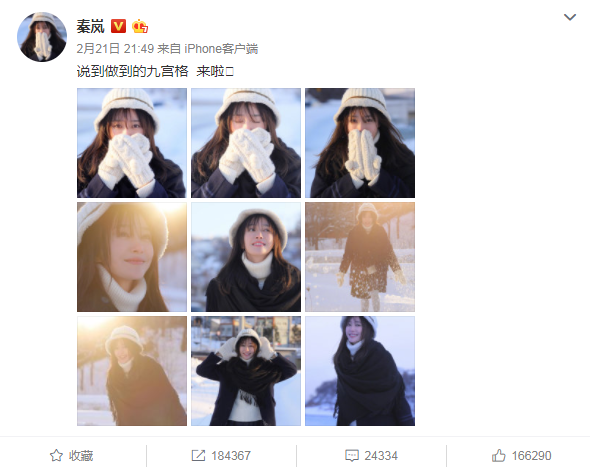Open the 秦岚 username link

(x=90, y=26)
